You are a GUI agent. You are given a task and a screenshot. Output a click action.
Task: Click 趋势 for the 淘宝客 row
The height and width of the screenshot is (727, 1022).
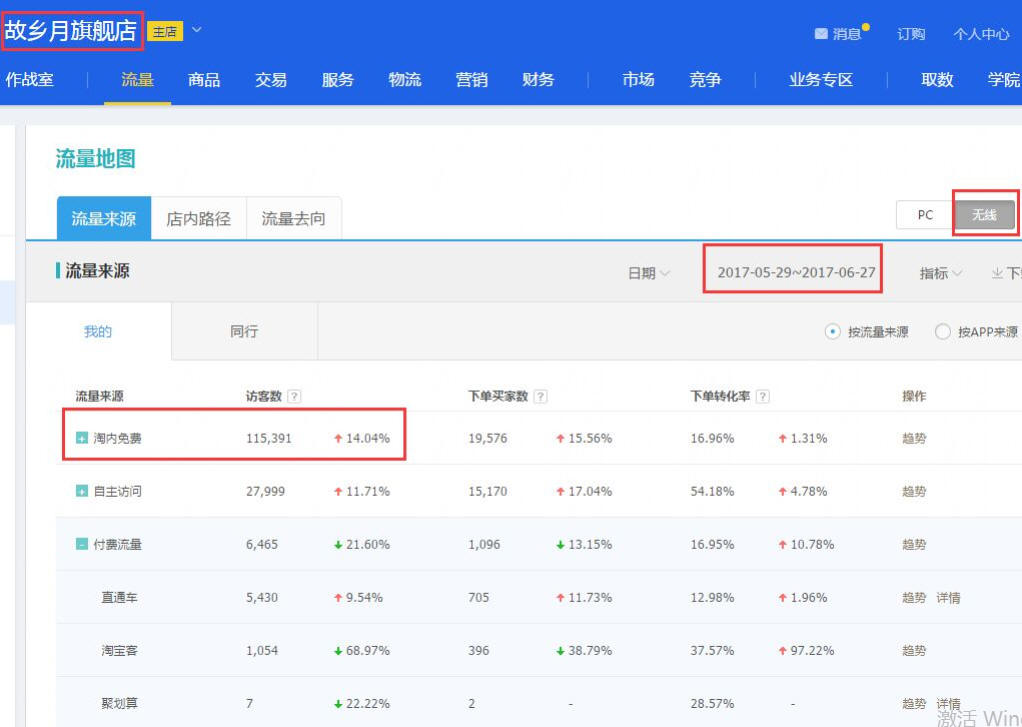tap(914, 650)
